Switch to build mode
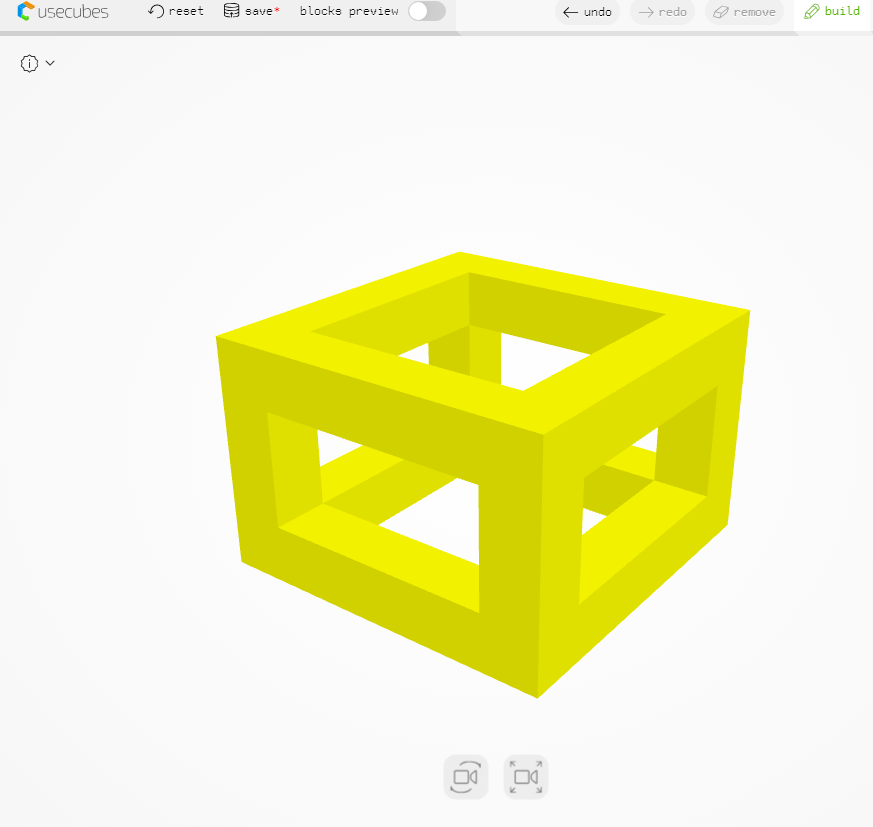 pyautogui.click(x=832, y=12)
